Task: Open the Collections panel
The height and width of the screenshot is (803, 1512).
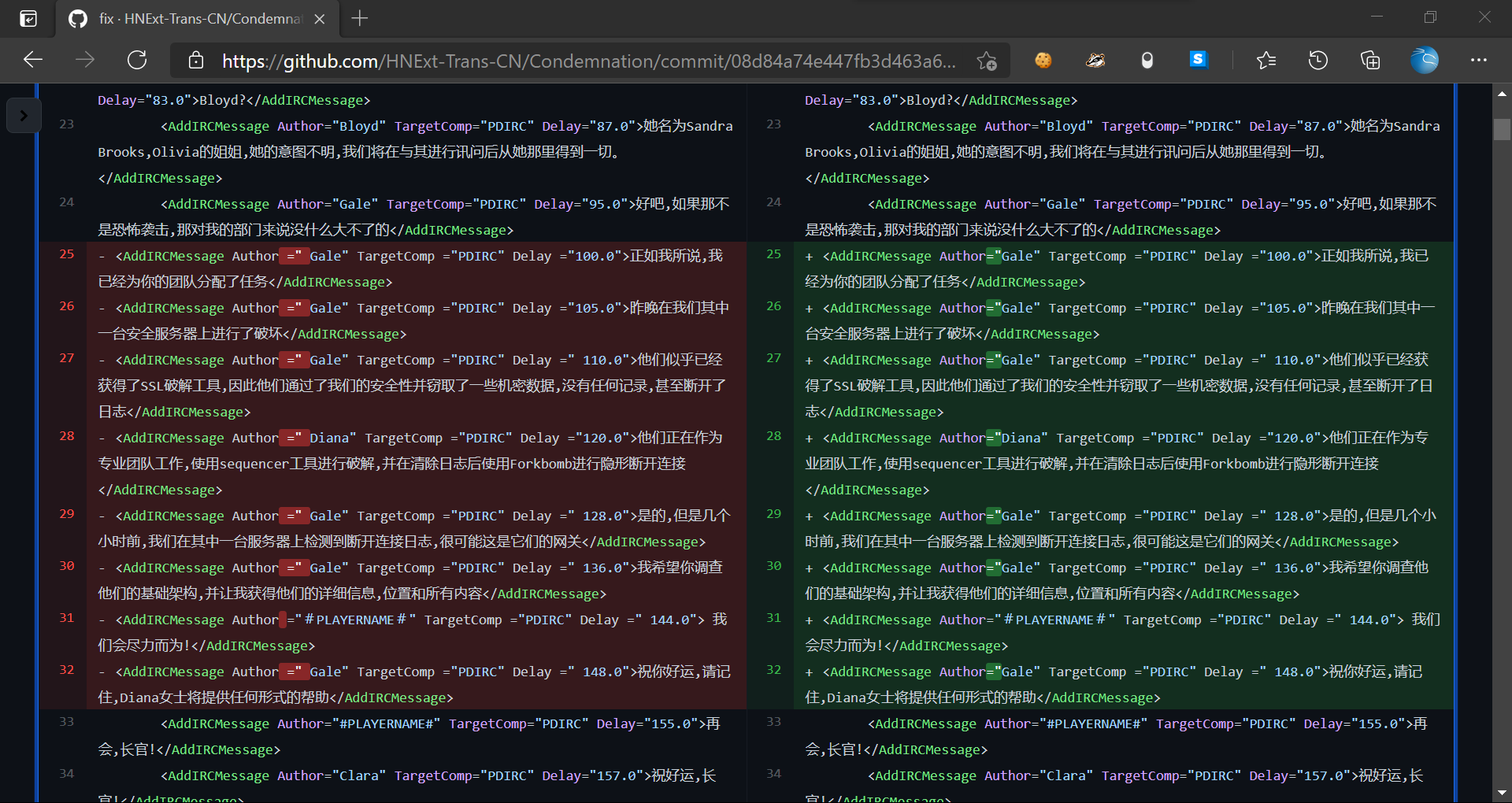Action: tap(1370, 60)
